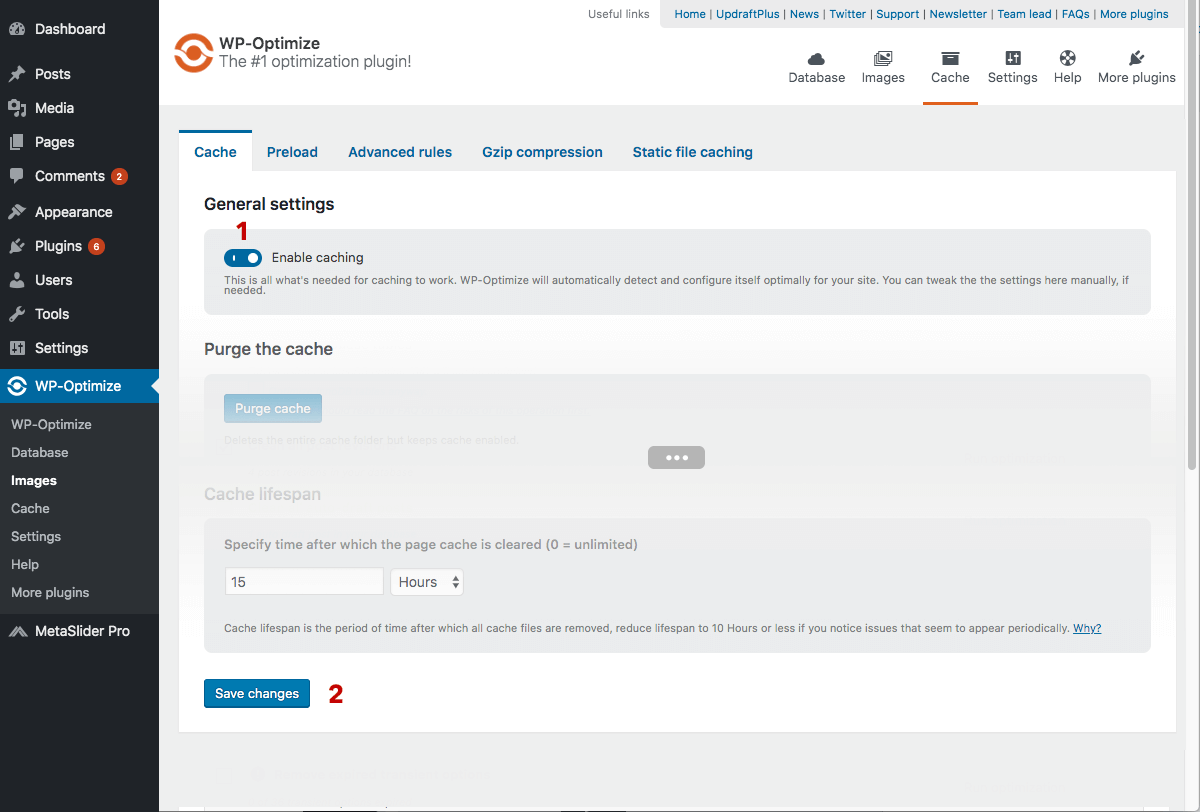Click the Purge the cache heading
Image resolution: width=1200 pixels, height=812 pixels.
click(x=268, y=349)
